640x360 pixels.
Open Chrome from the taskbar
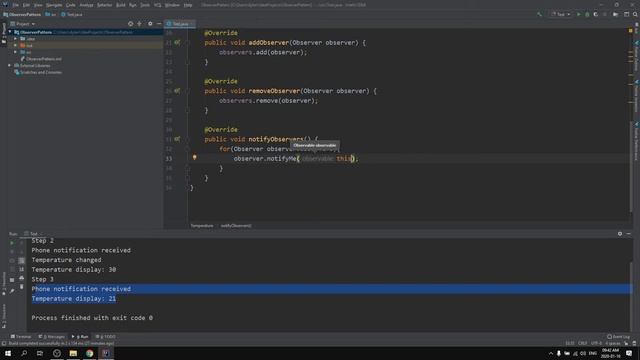[89, 353]
